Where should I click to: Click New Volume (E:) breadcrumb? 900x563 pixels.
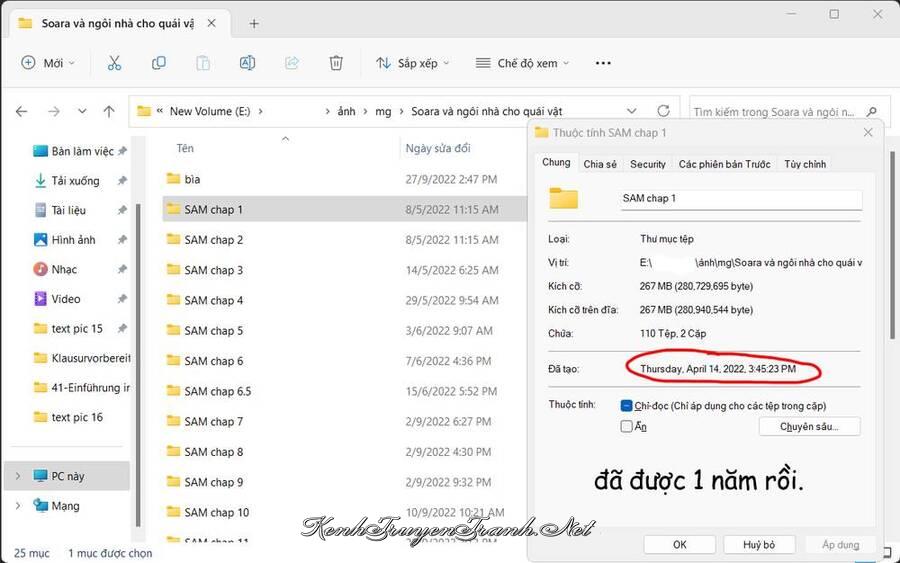click(210, 111)
